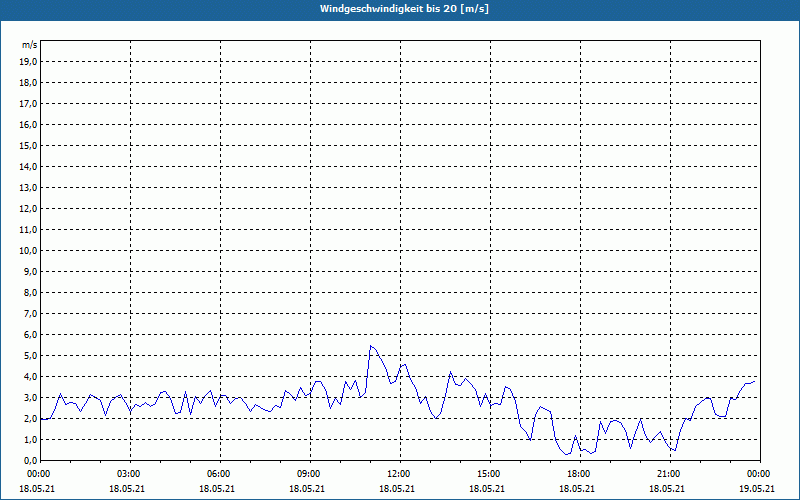The width and height of the screenshot is (800, 500).
Task: Select the 19,0 y-axis label
Action: click(x=29, y=61)
